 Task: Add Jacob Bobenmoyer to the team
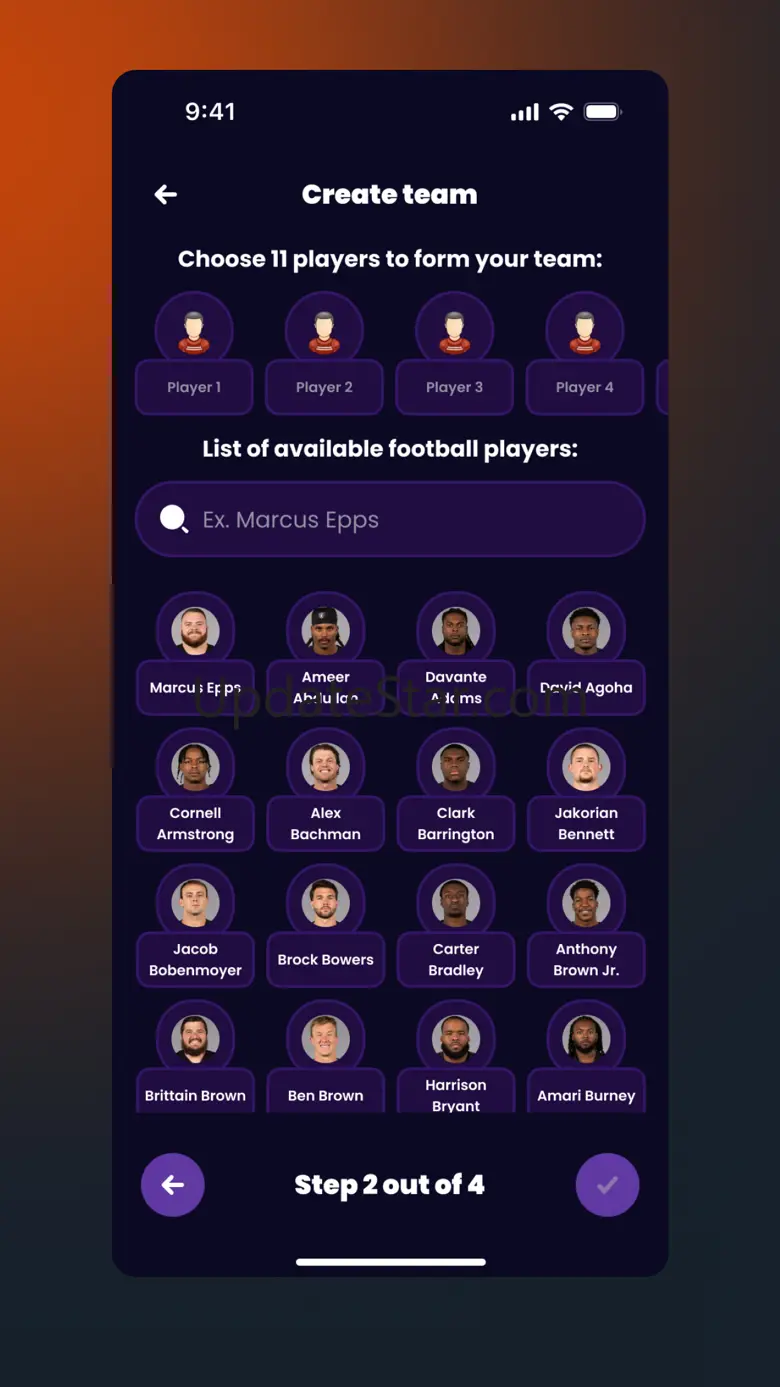(x=195, y=959)
